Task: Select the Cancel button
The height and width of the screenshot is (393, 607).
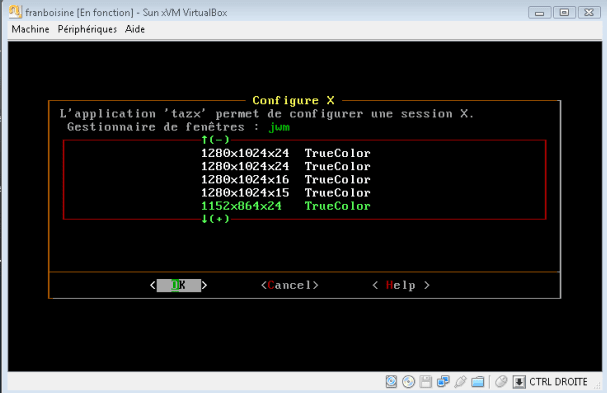Action: (x=290, y=285)
